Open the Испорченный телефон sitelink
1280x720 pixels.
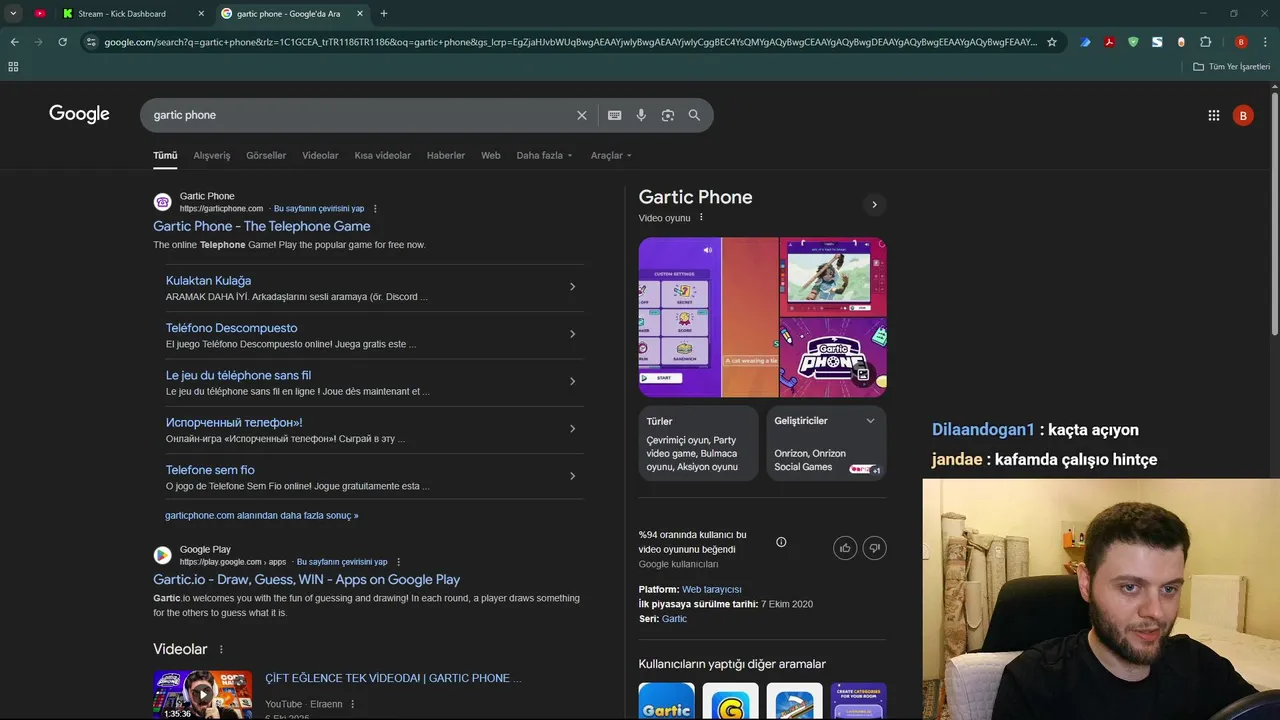click(234, 423)
